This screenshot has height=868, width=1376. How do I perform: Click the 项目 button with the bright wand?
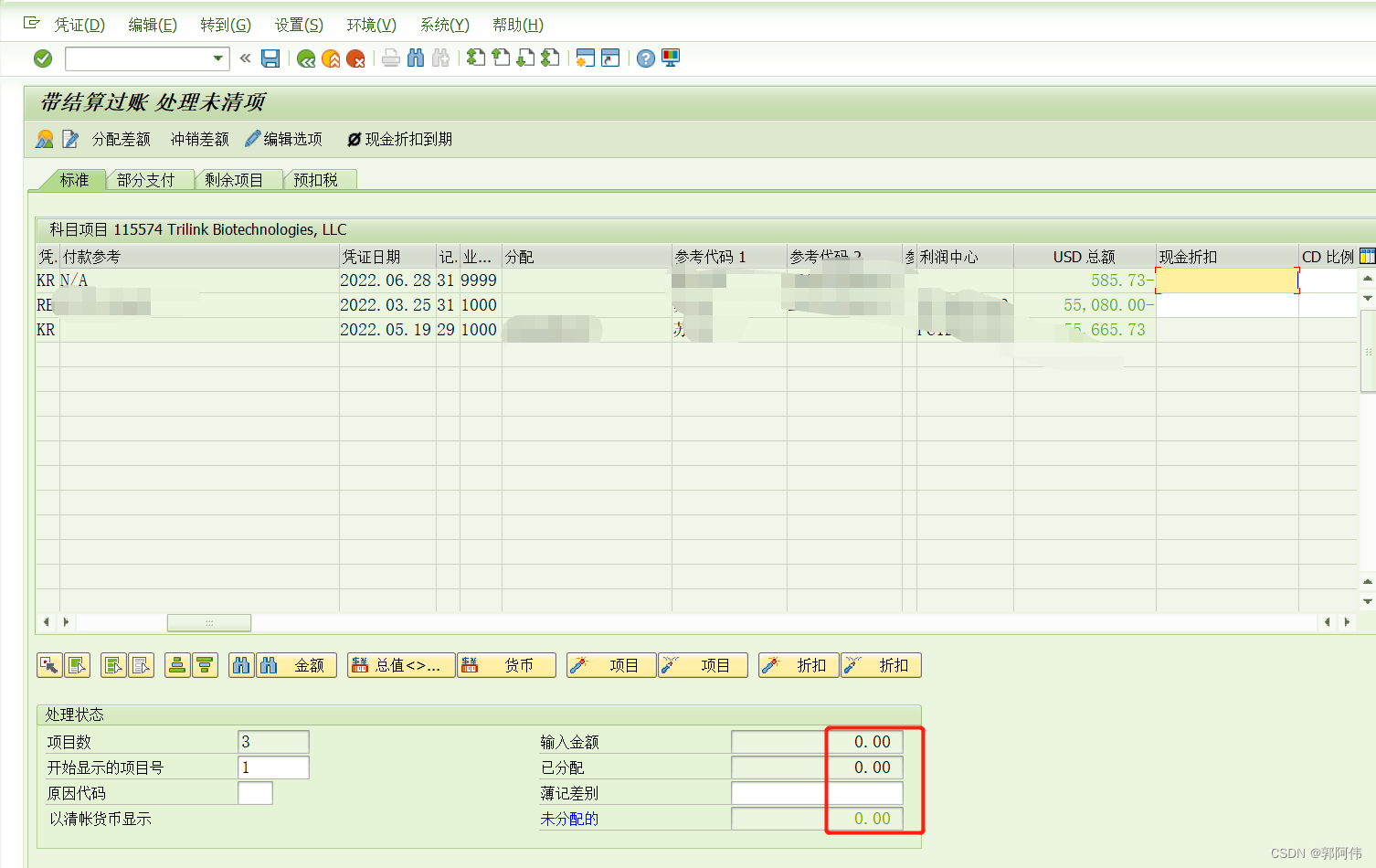coord(611,665)
